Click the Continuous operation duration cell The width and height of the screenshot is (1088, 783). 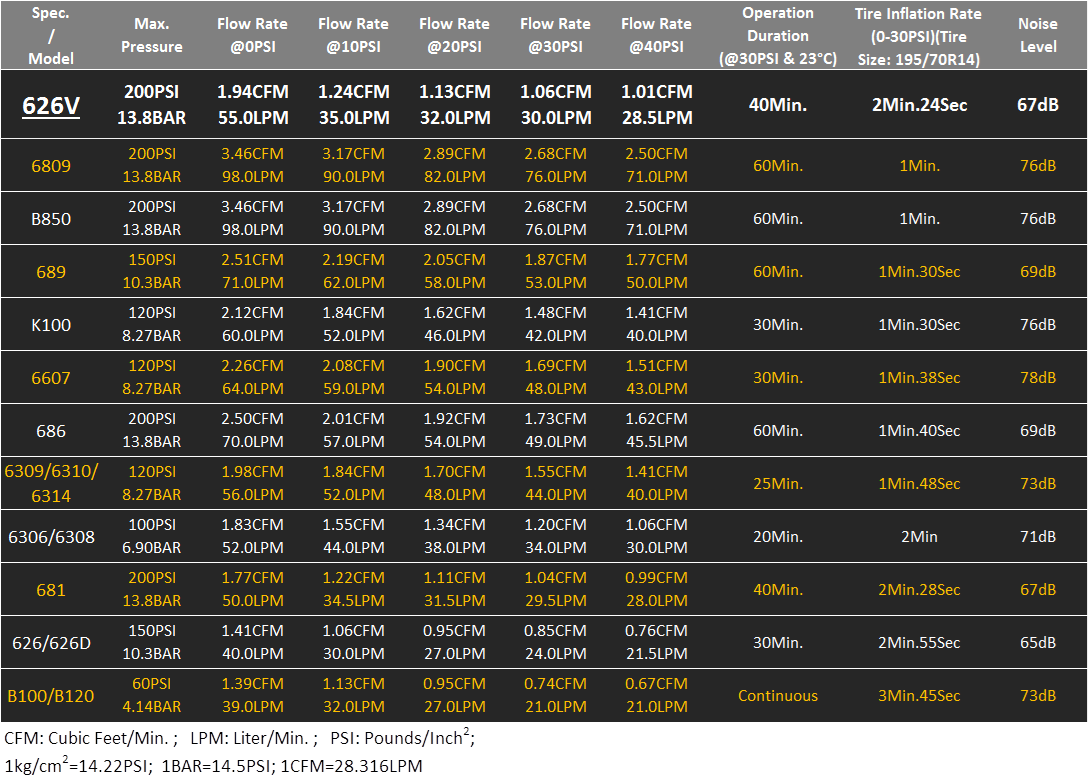778,696
